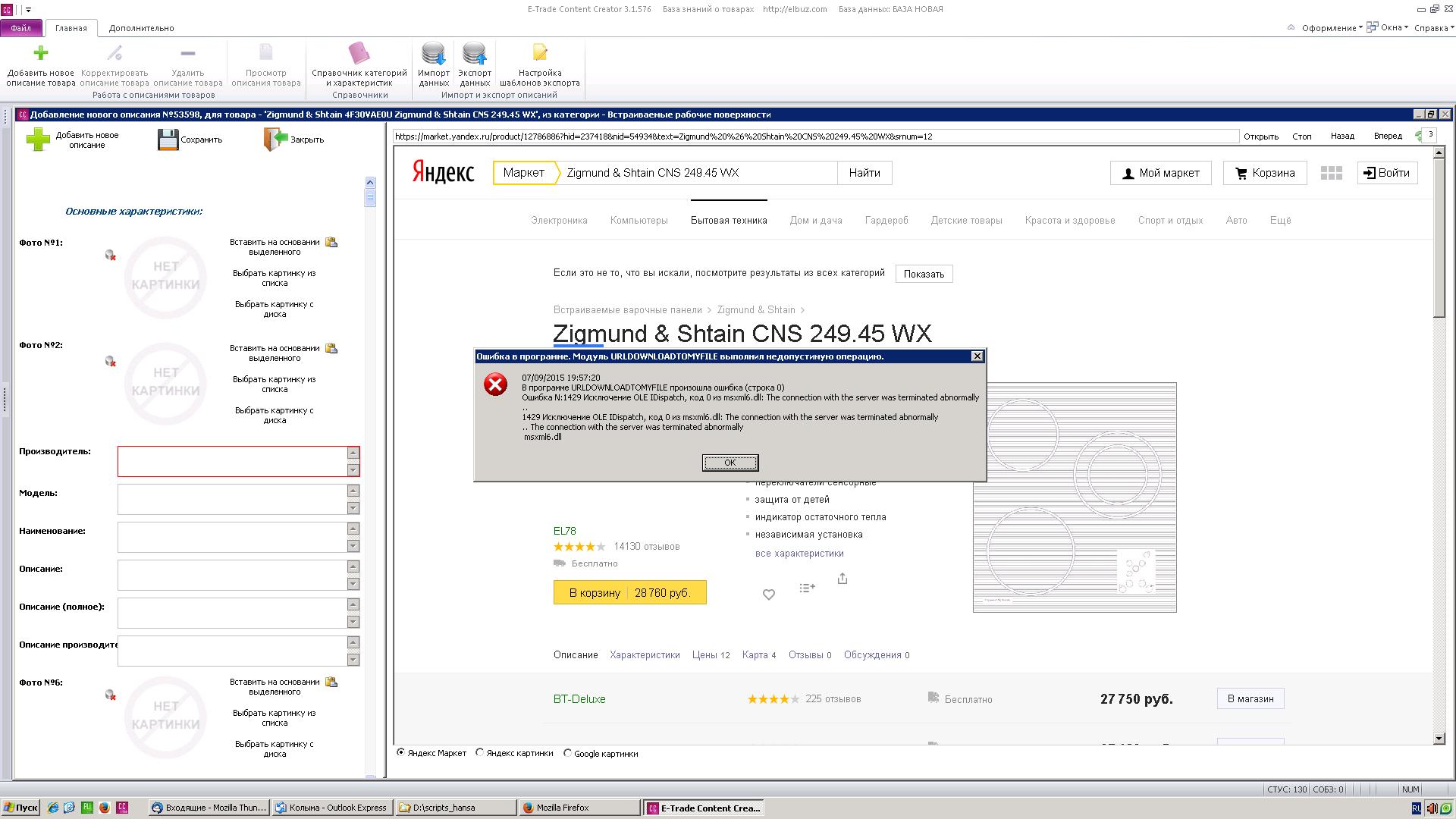The width and height of the screenshot is (1456, 819).
Task: Click the Назад browser back button
Action: coord(1342,136)
